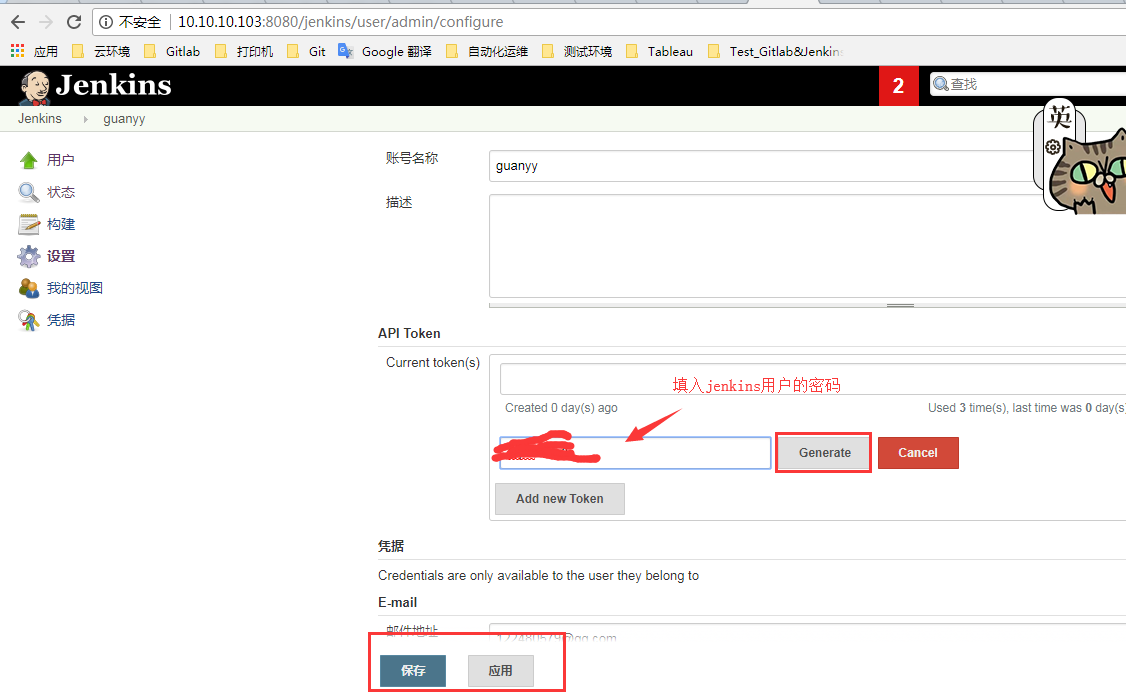Click into the 描述 text area

pyautogui.click(x=807, y=245)
